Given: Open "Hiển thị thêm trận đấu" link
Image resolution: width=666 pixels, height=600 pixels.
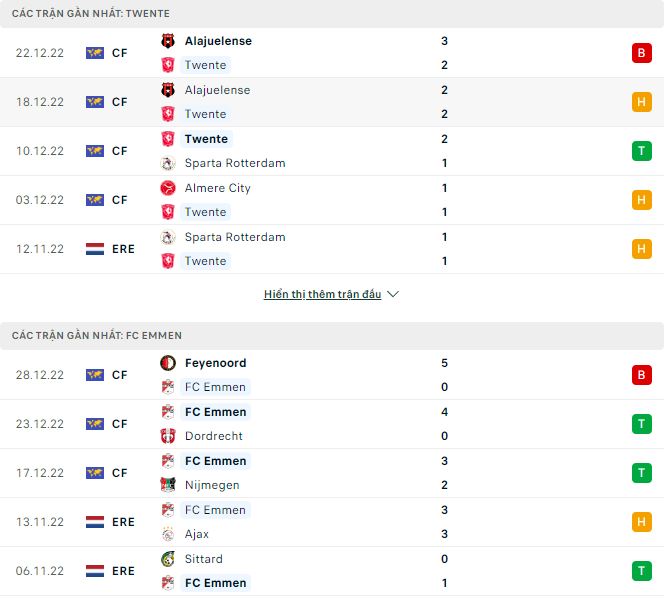Looking at the screenshot, I should click(322, 295).
